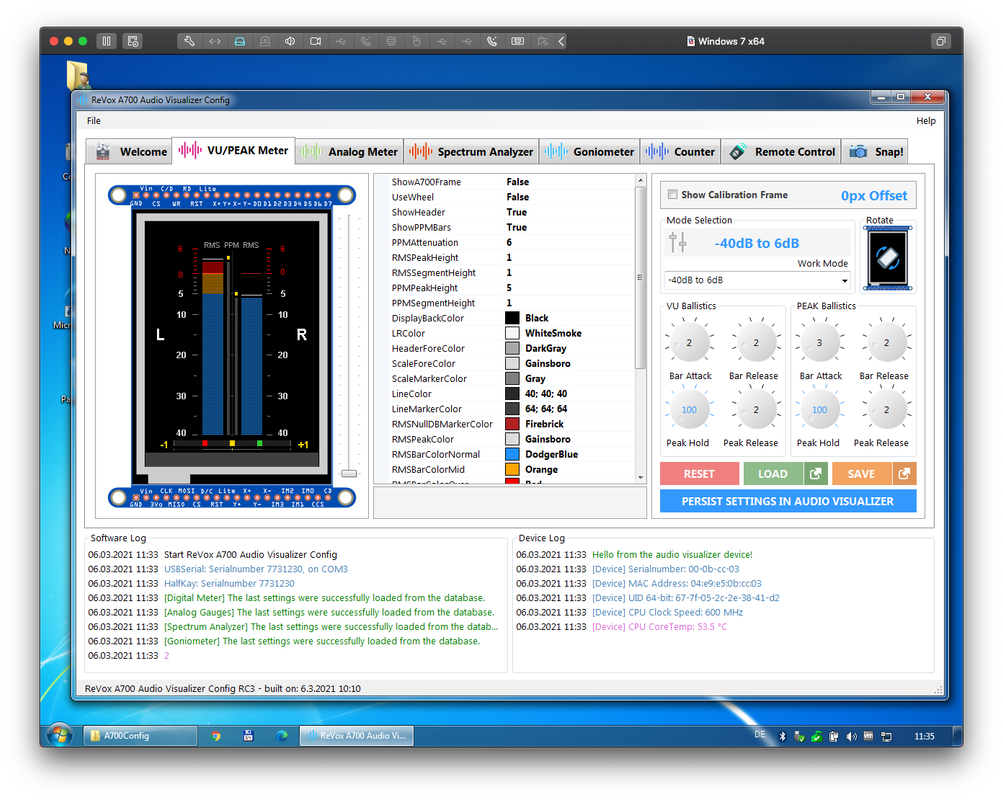Click the Bluetooth tray icon
1003x800 pixels.
click(x=782, y=737)
